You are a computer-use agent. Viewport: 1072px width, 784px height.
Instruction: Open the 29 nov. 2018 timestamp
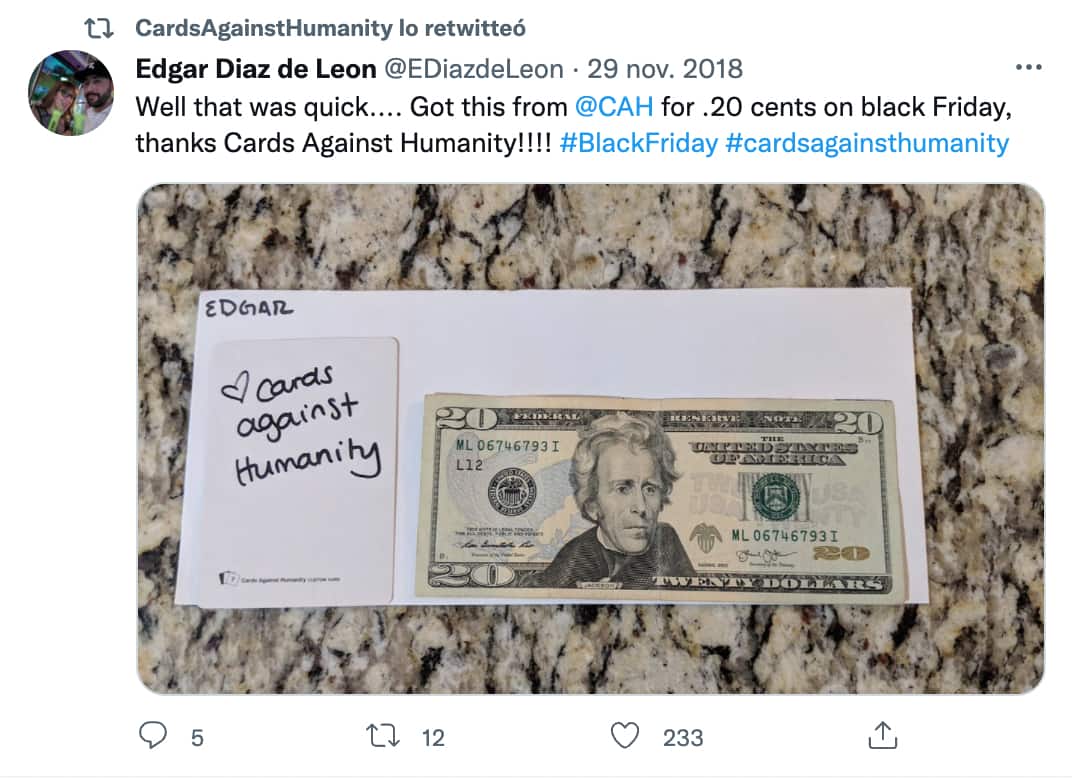click(665, 68)
